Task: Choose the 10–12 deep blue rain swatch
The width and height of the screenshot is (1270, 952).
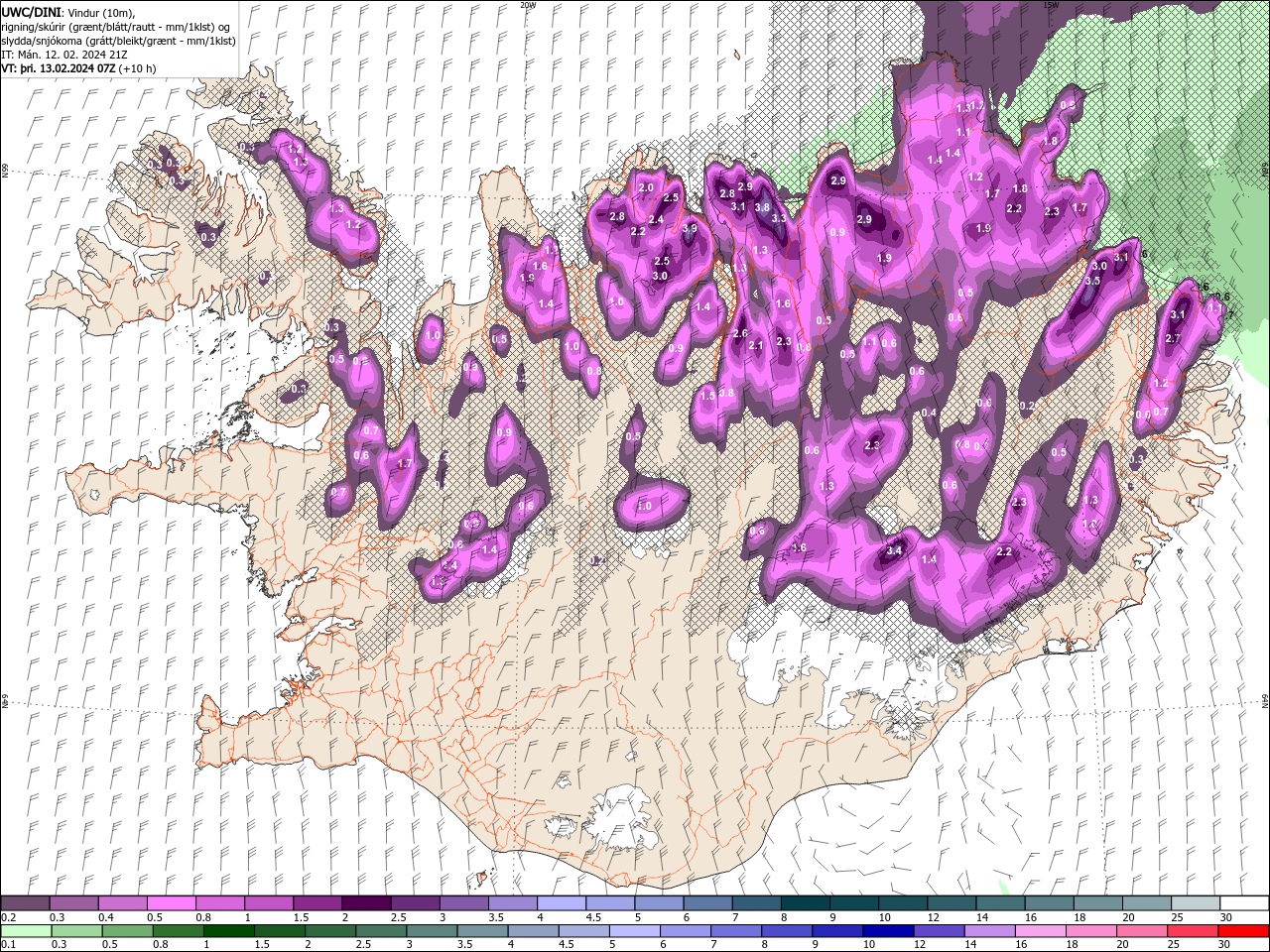Action: (888, 931)
